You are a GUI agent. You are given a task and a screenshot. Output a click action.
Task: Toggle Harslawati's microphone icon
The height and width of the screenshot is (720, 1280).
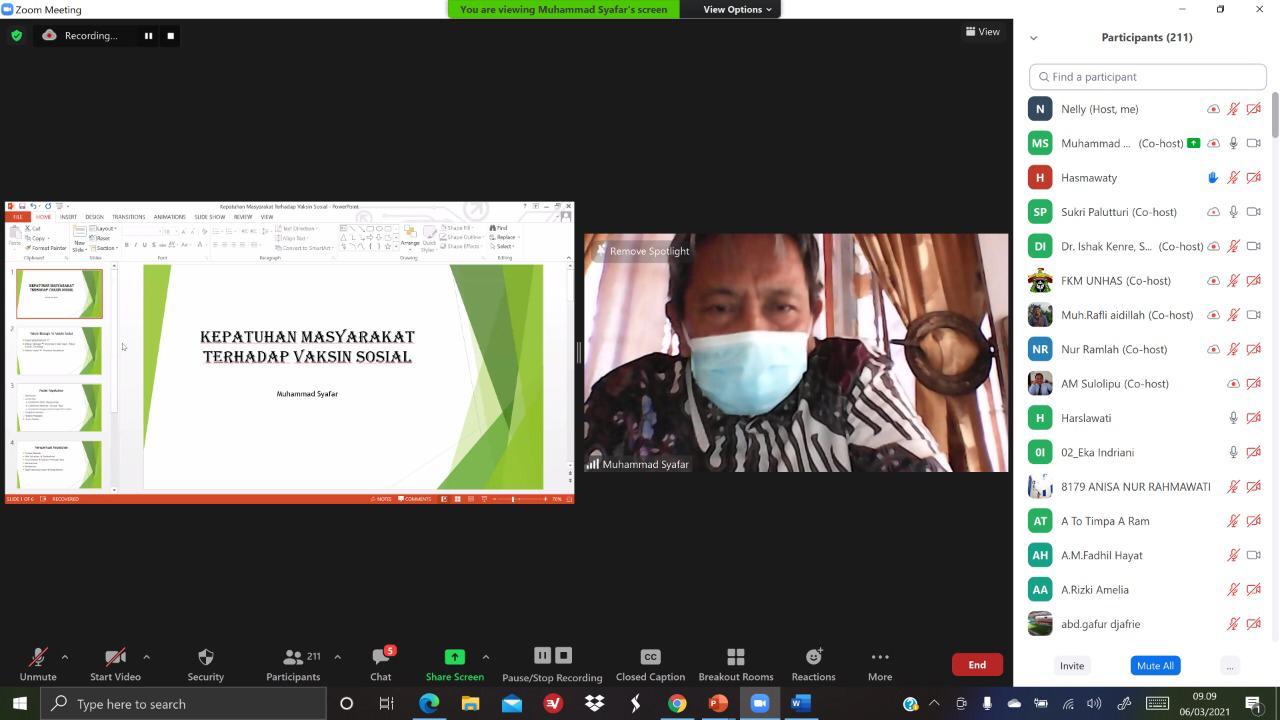pos(1233,418)
